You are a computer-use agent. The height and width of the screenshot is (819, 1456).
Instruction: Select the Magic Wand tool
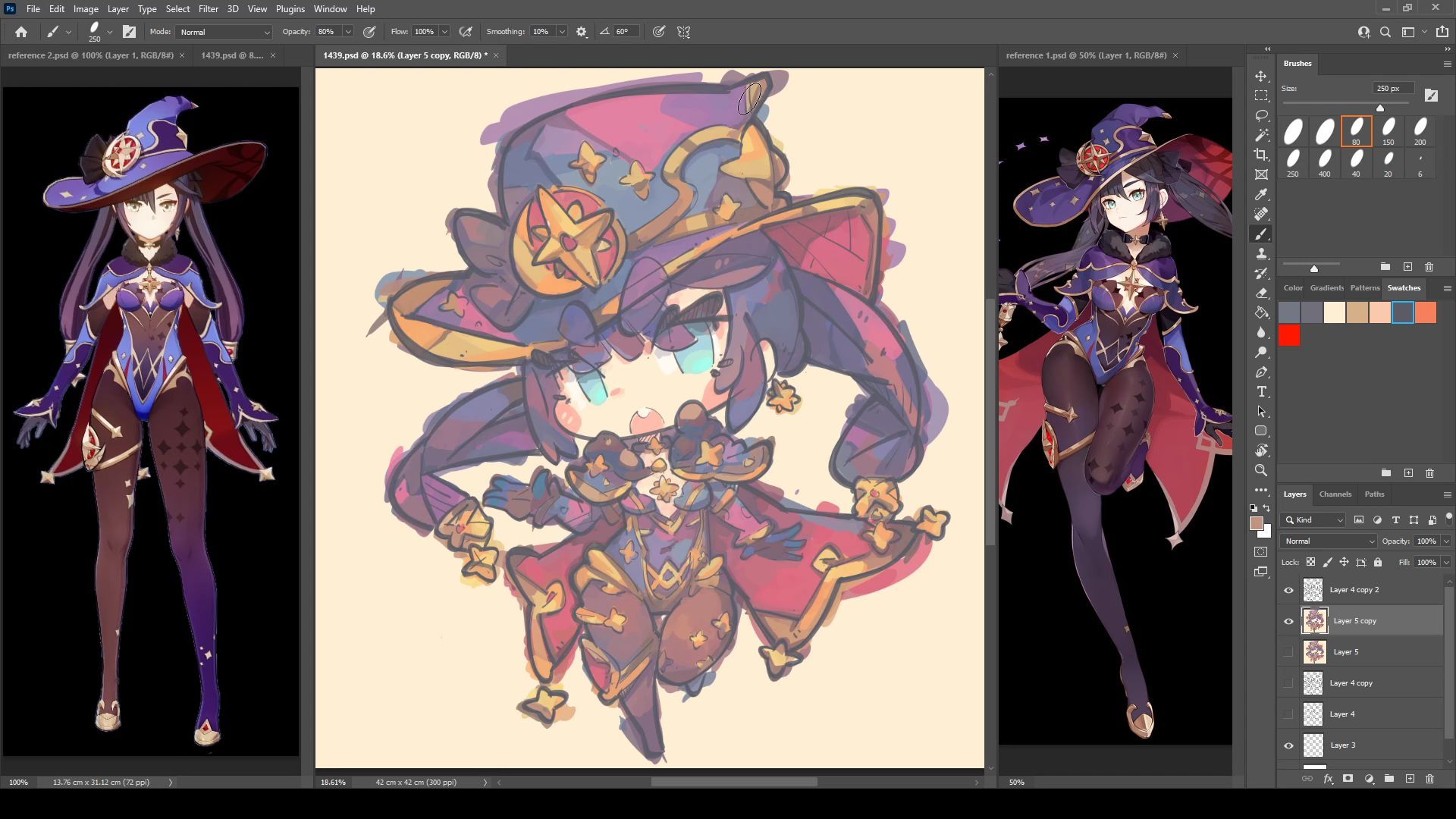1261,136
